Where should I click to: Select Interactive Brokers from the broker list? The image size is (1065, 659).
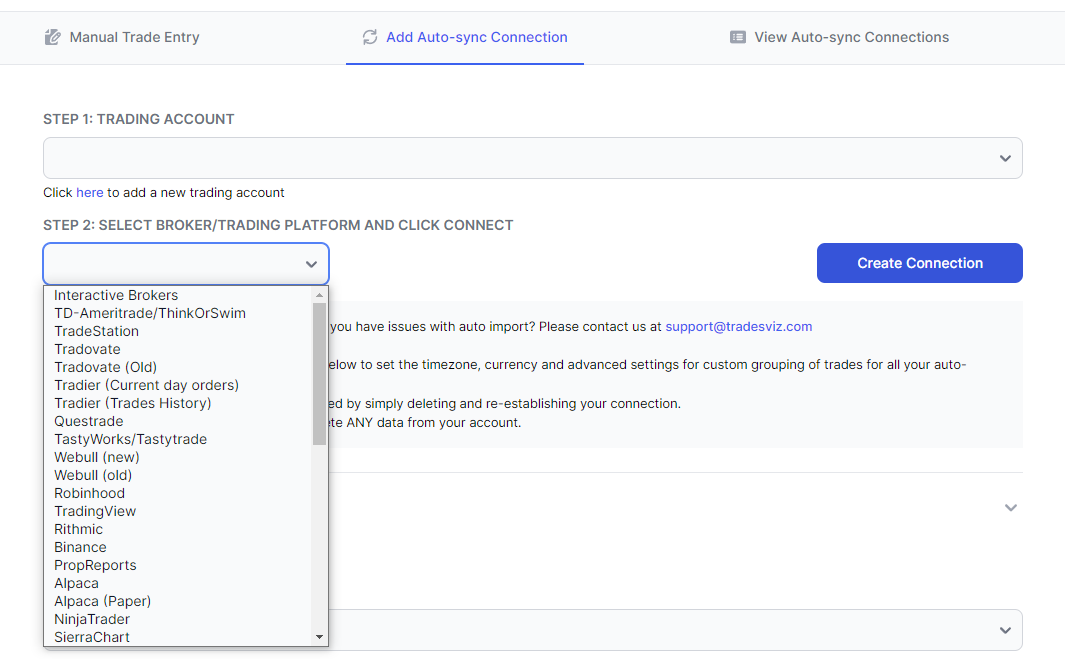point(115,295)
